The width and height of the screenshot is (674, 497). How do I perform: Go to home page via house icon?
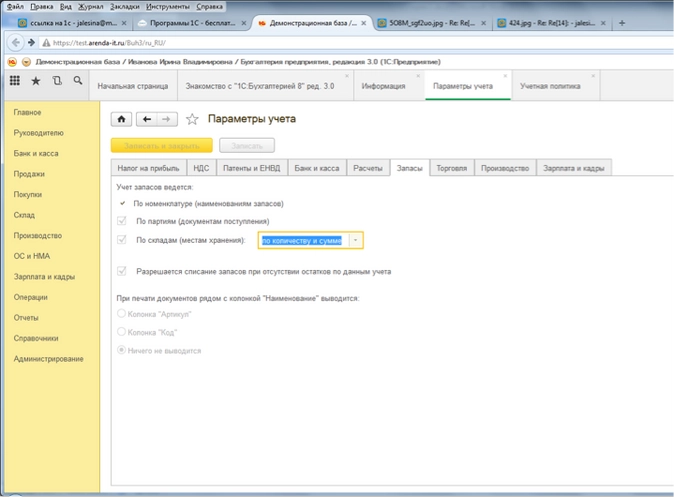point(121,119)
